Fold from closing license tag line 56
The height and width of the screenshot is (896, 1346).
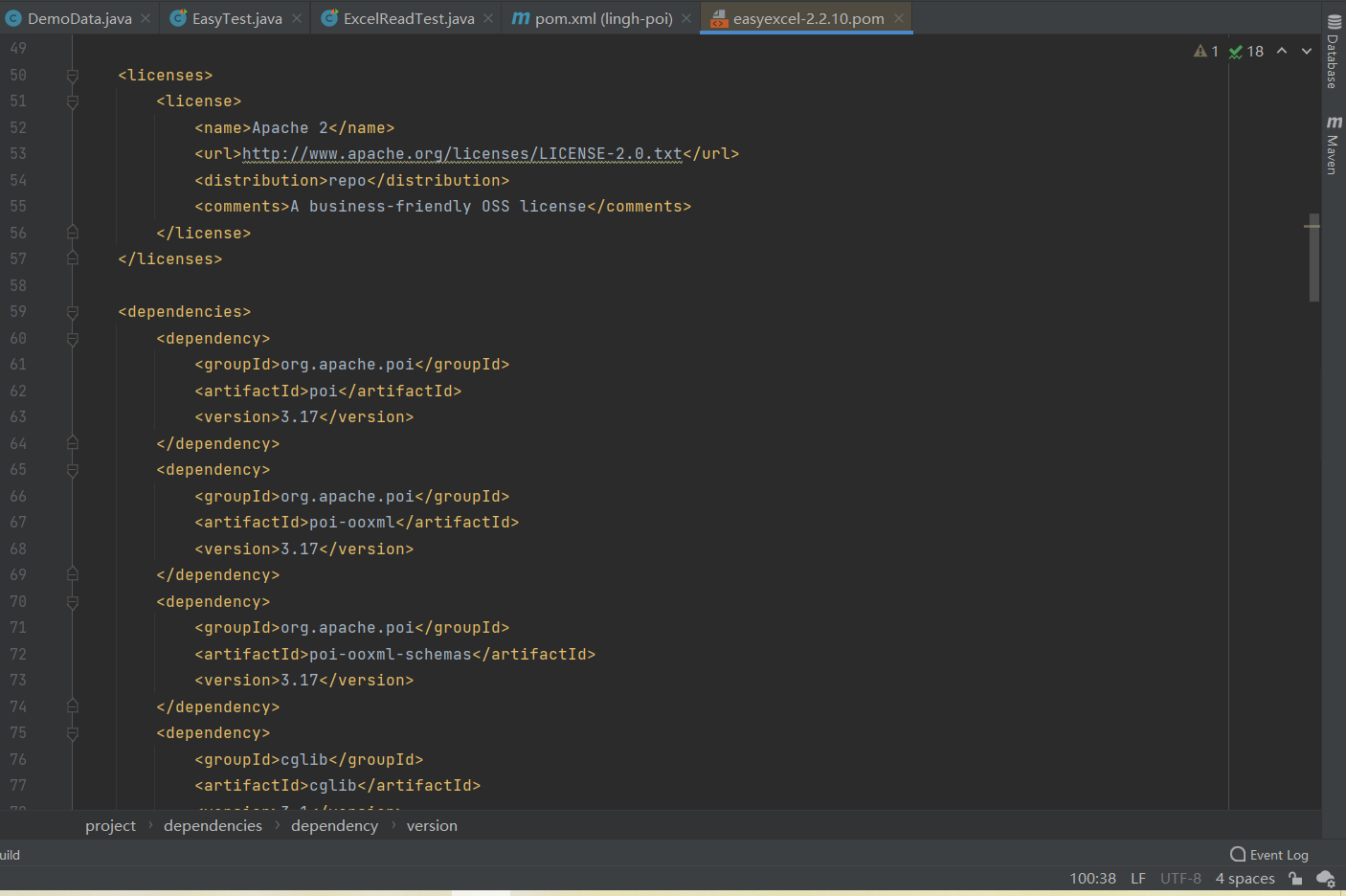coord(72,233)
